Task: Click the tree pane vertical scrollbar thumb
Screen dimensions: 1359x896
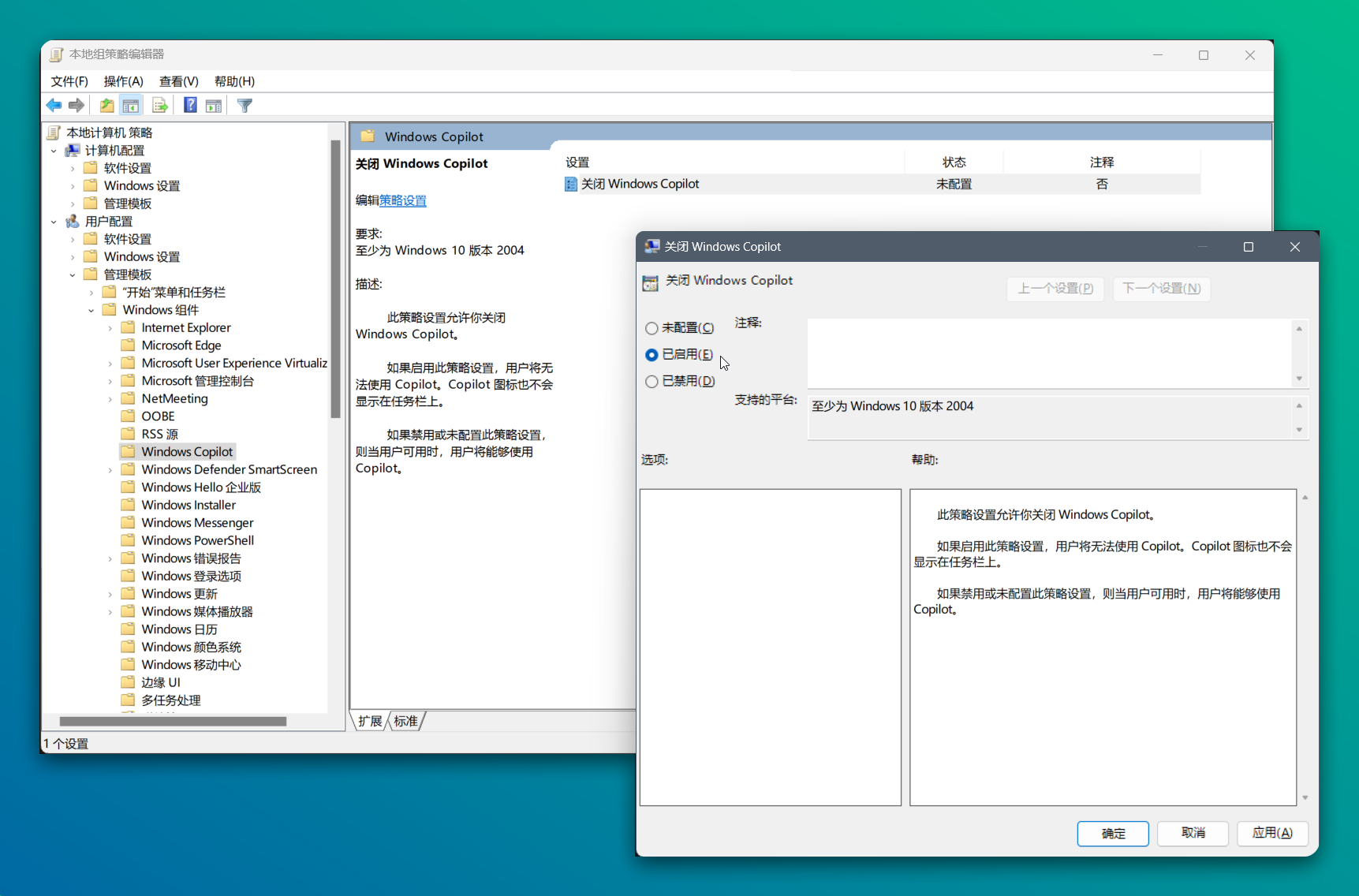Action: point(335,278)
